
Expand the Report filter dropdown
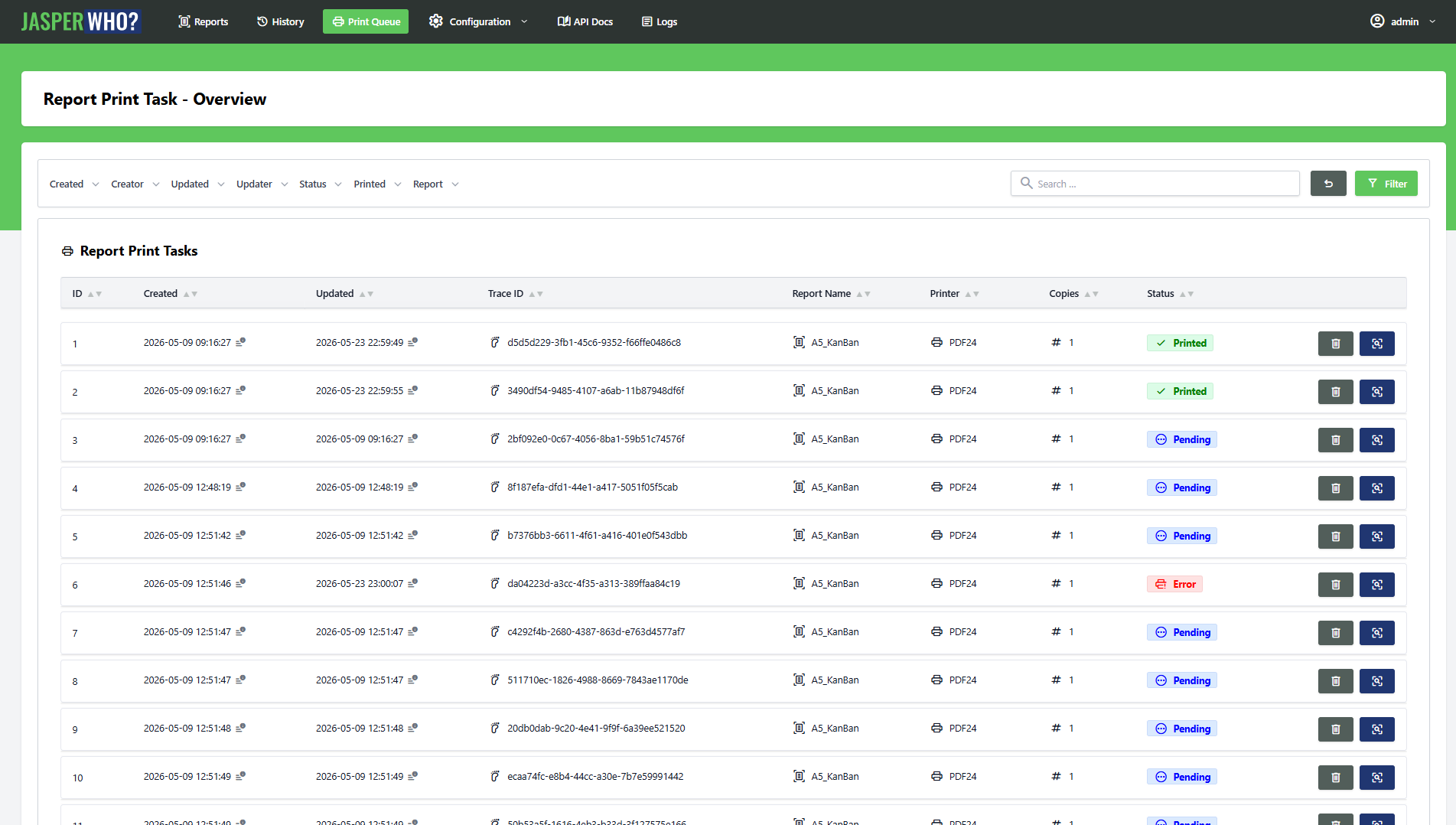(x=435, y=184)
